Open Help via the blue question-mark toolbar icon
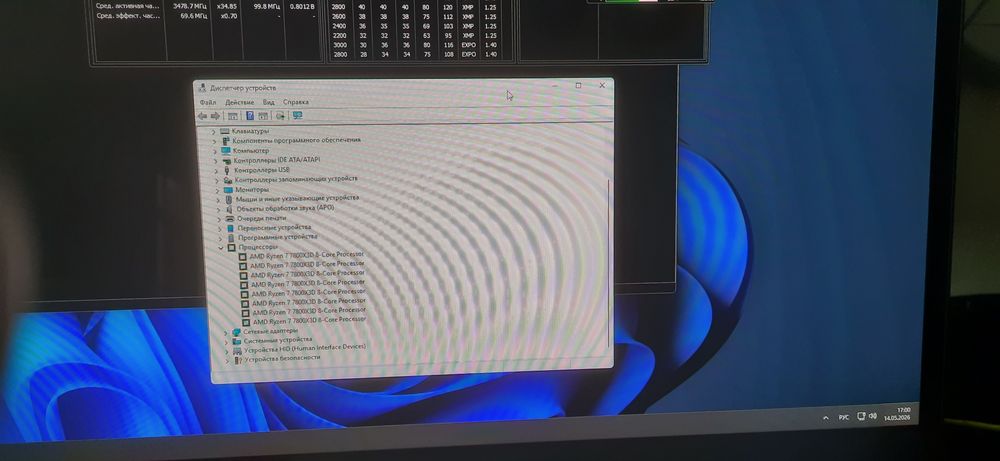 (x=250, y=115)
